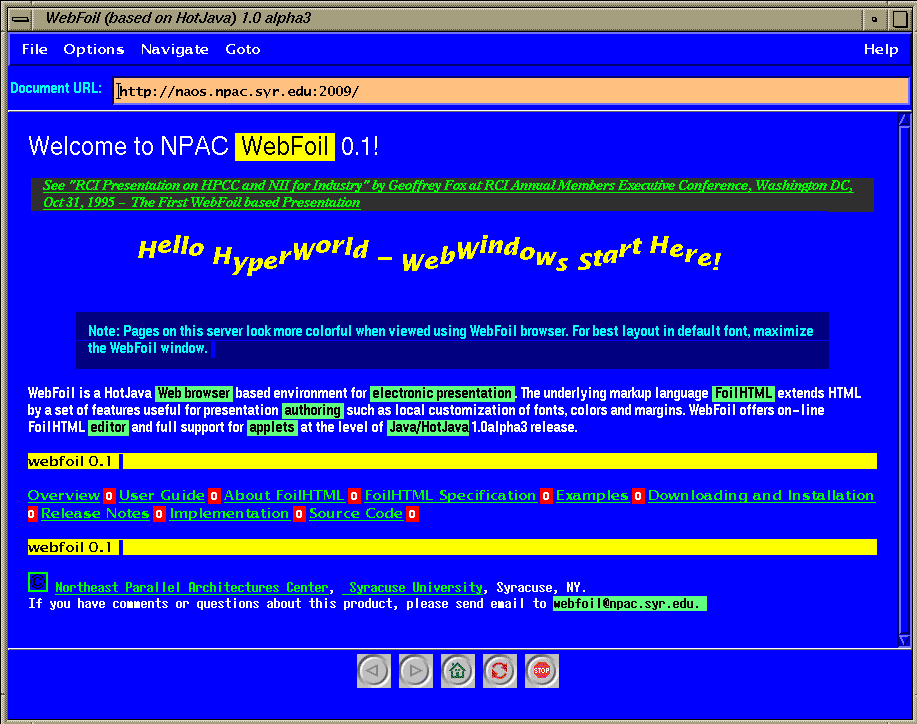Click the scrollbar up arrow
The width and height of the screenshot is (917, 724).
(x=904, y=120)
